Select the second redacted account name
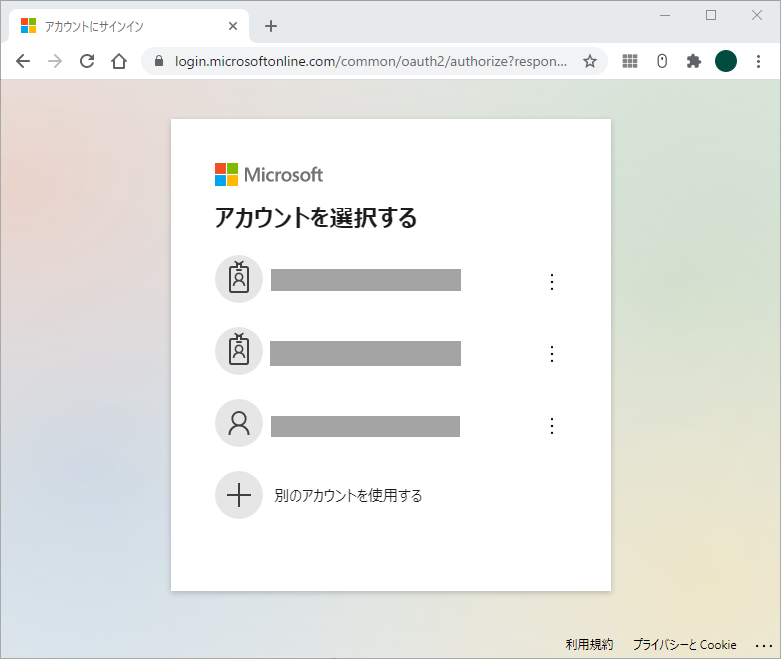This screenshot has height=659, width=781. (x=365, y=353)
